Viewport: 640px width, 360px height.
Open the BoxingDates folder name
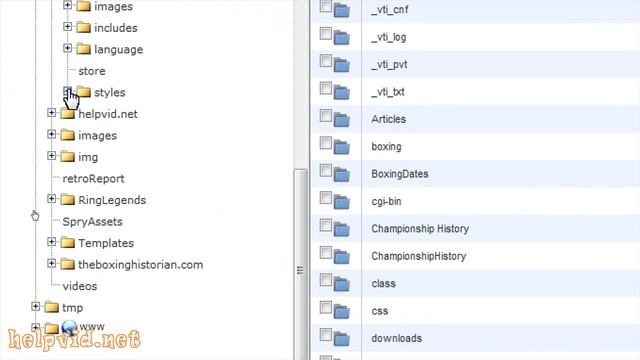pos(400,174)
